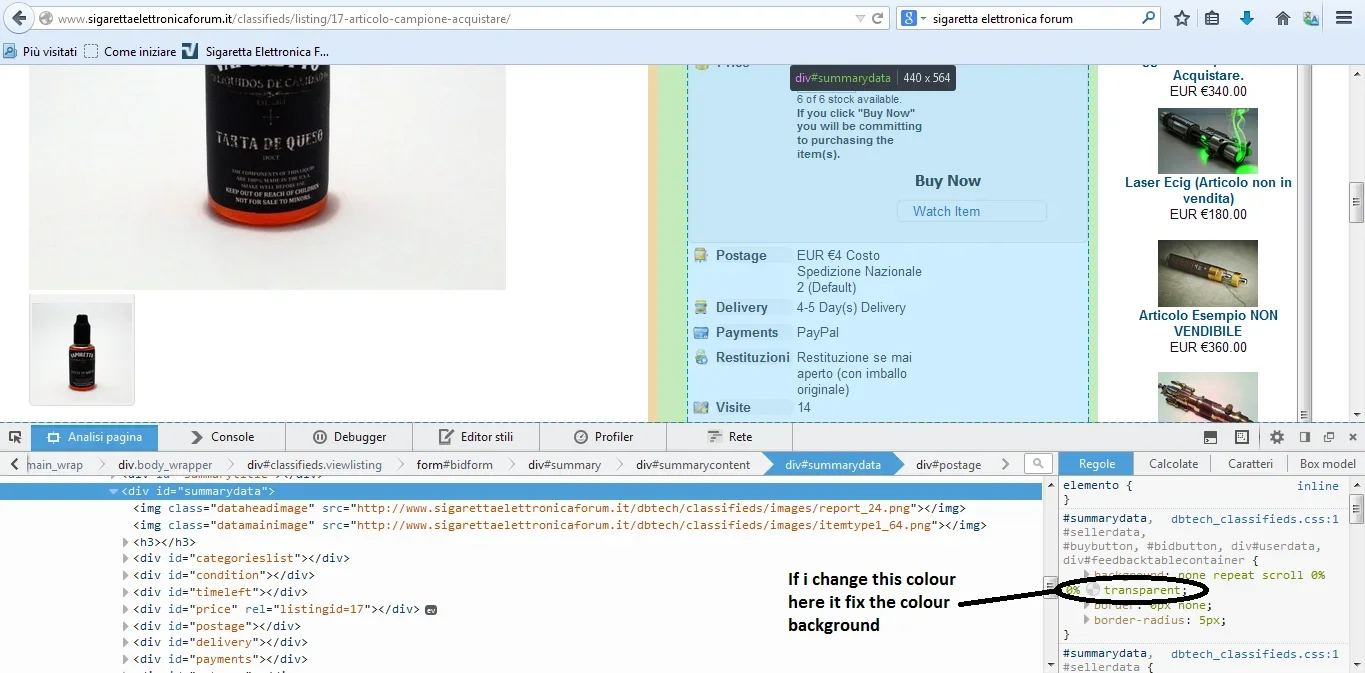
Task: Expand the div id postage node
Action: click(x=126, y=626)
